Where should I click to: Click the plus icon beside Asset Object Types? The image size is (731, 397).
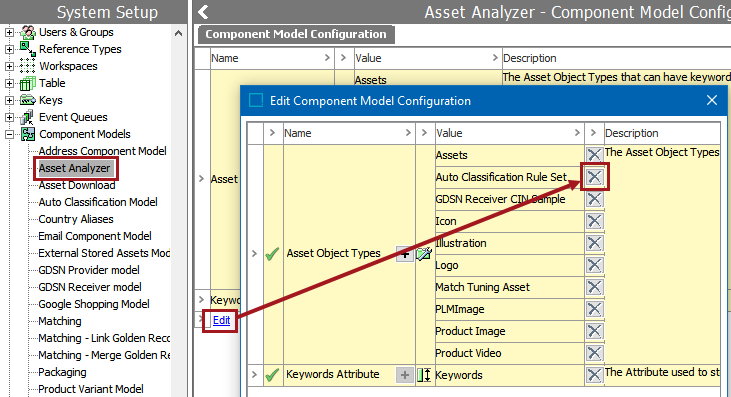pyautogui.click(x=405, y=254)
